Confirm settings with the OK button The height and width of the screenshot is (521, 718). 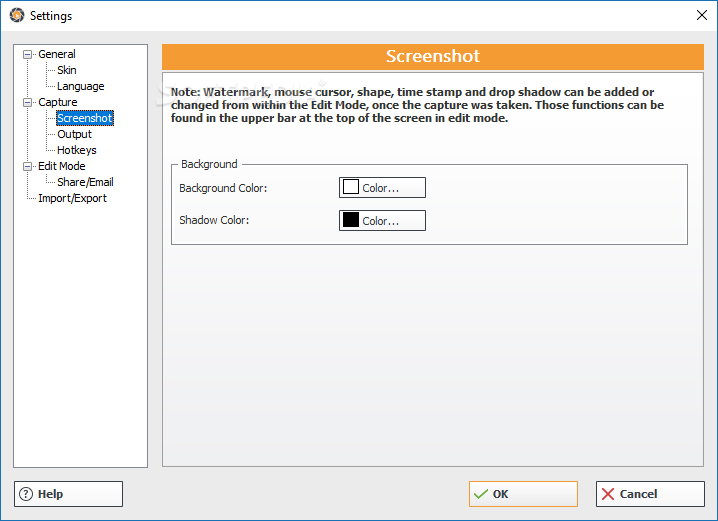[x=523, y=494]
